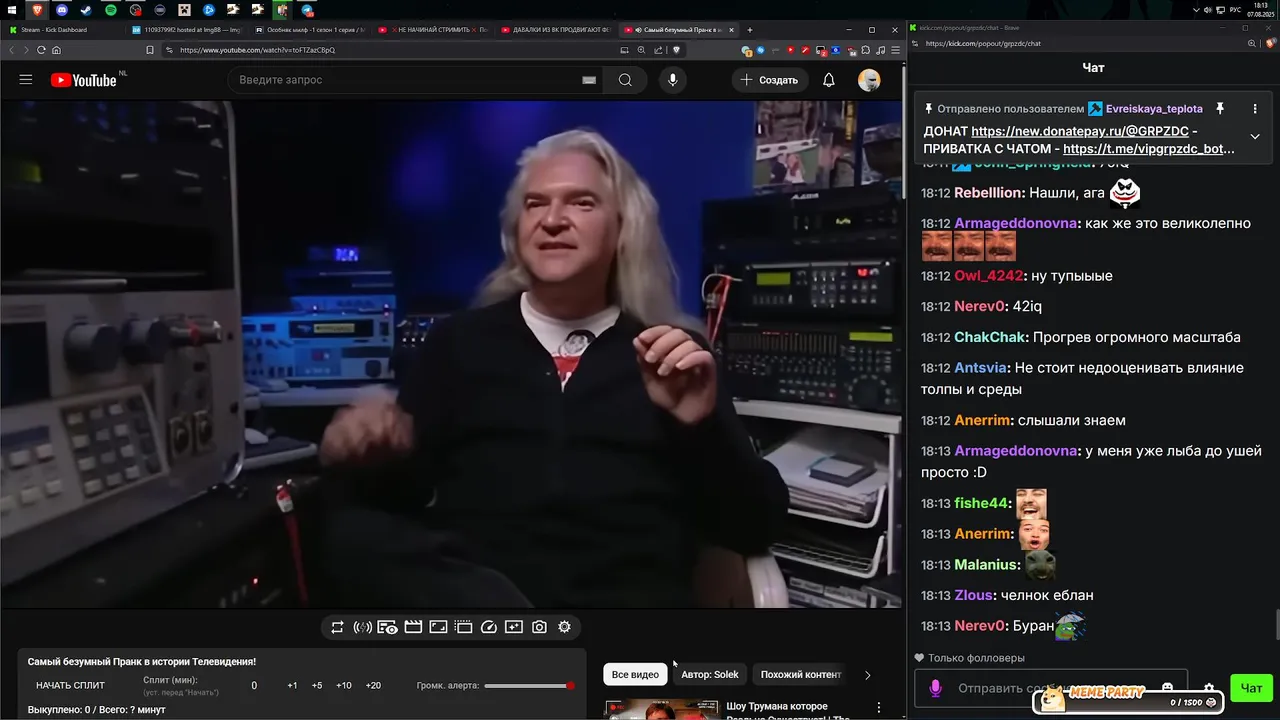Switch to ДАВАЛКИ ИЗ ВК tab

(555, 30)
